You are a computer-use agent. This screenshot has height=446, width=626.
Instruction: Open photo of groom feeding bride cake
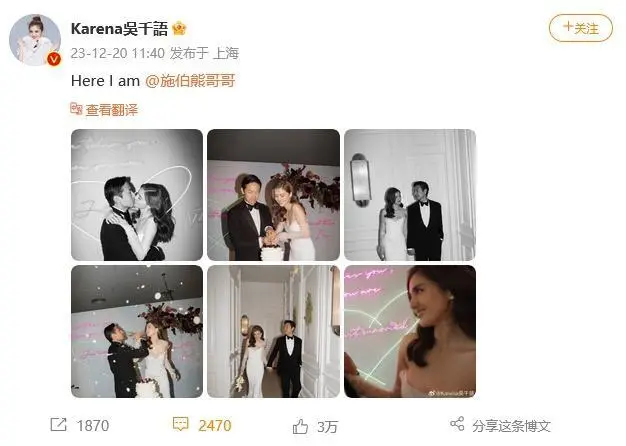tap(137, 331)
